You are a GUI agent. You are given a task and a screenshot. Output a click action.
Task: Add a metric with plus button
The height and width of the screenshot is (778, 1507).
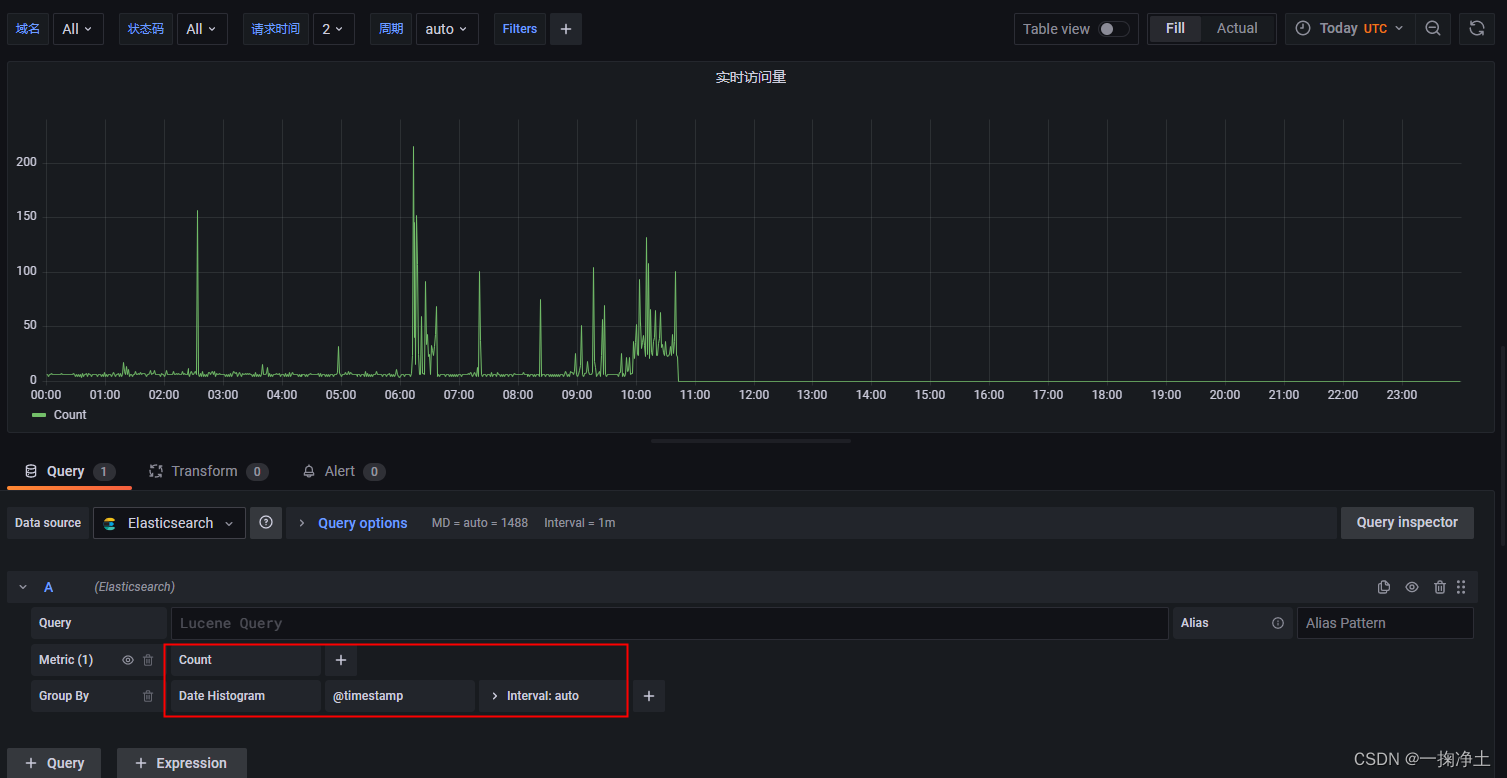point(341,660)
